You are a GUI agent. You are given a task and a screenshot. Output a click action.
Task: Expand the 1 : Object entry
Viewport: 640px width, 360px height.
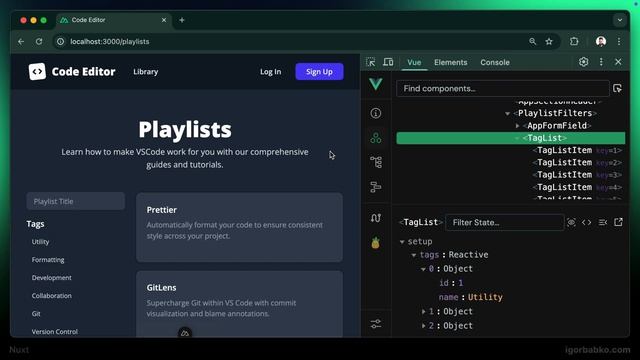point(423,312)
